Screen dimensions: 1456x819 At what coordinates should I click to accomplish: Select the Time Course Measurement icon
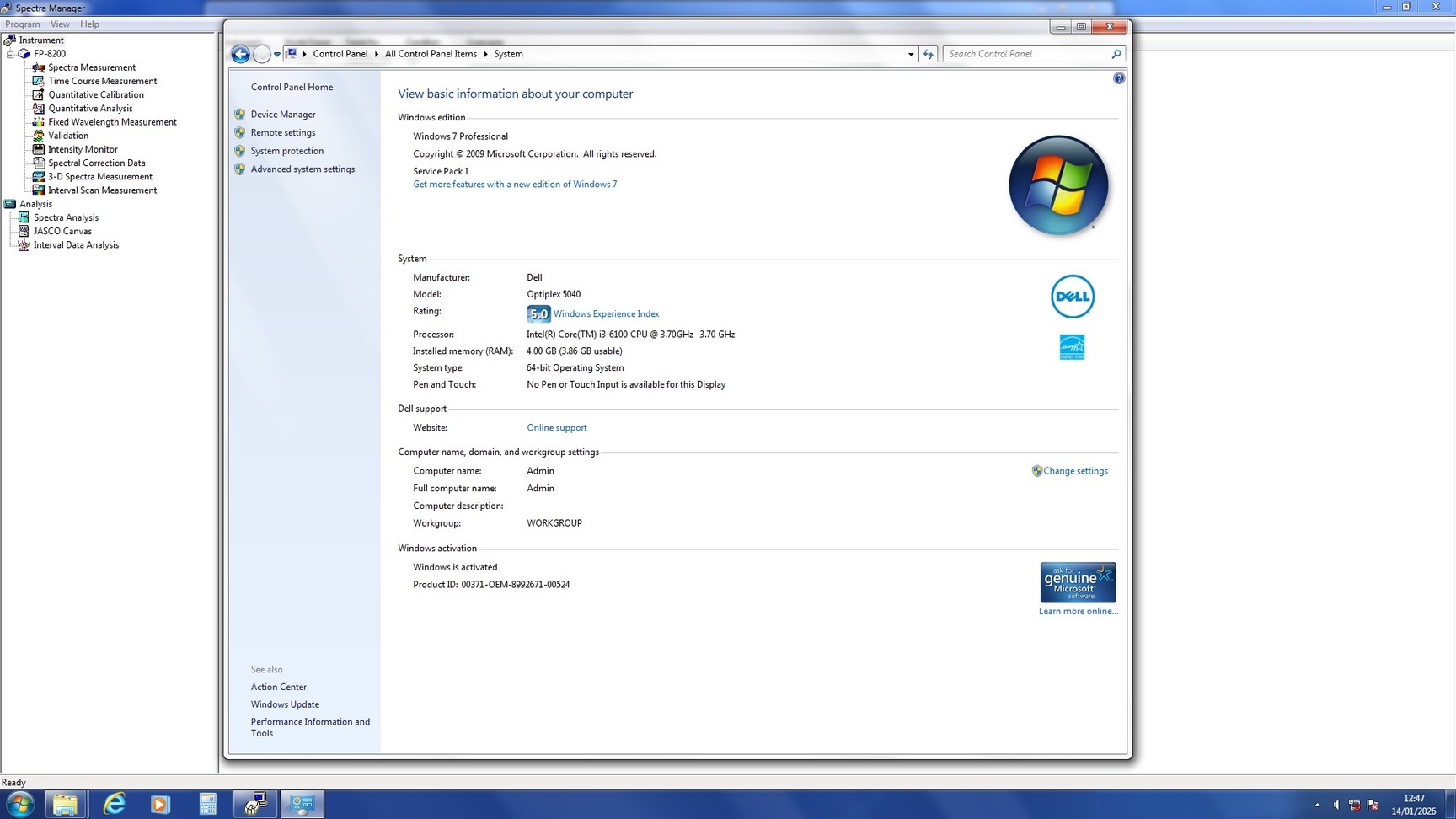38,81
